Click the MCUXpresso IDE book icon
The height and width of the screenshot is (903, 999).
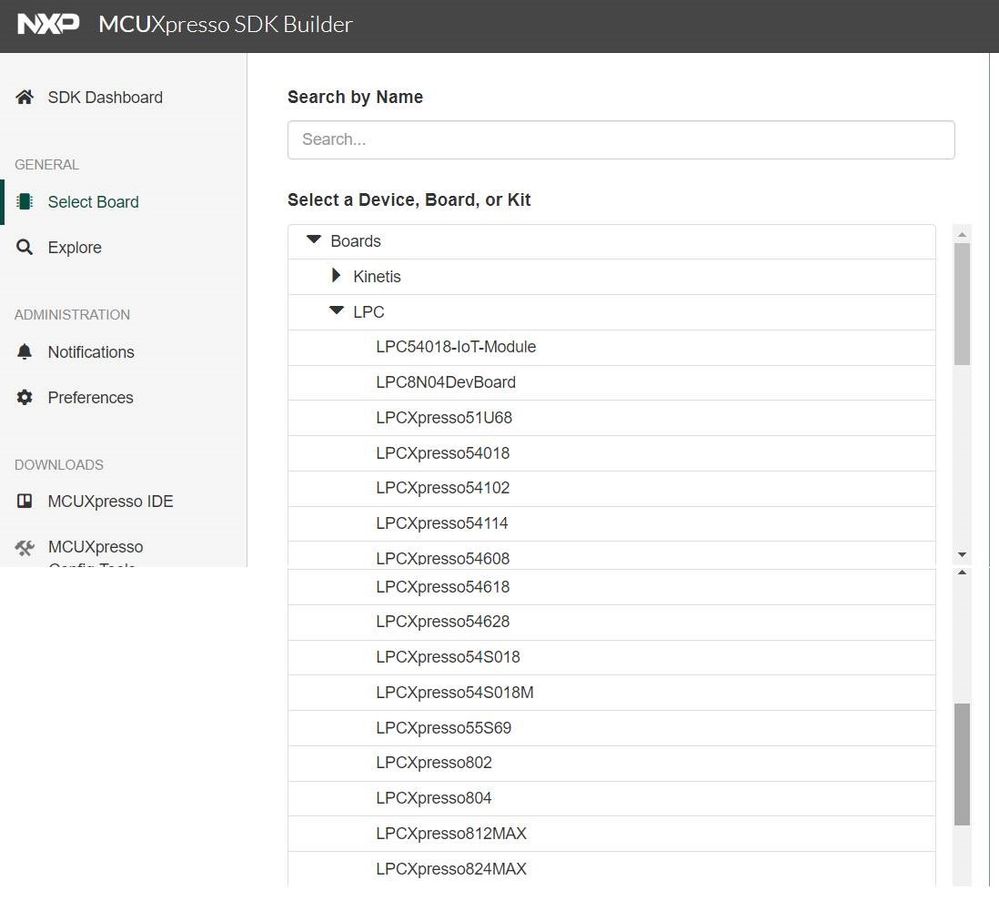pyautogui.click(x=24, y=501)
